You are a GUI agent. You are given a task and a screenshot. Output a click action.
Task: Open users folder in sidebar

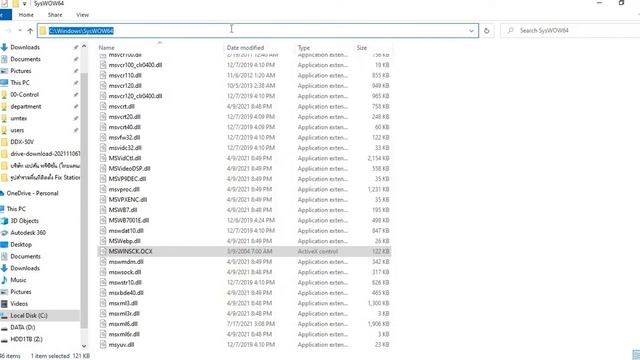pos(17,130)
